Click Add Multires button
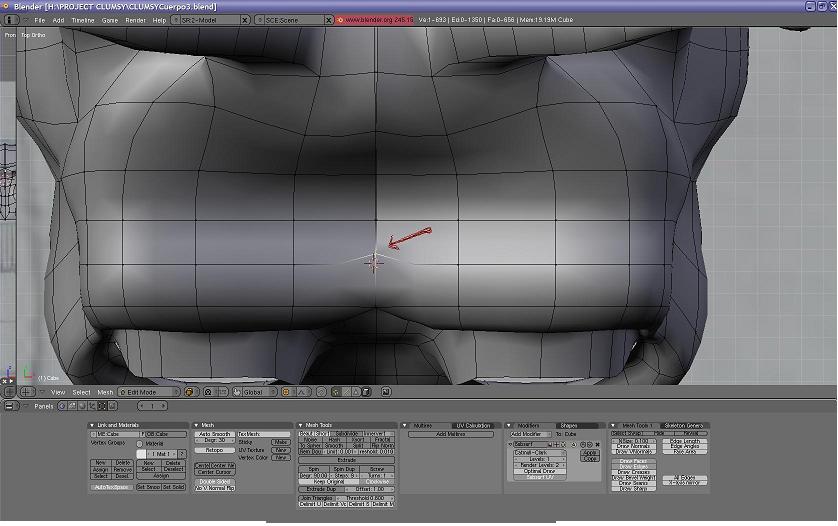 coord(451,434)
